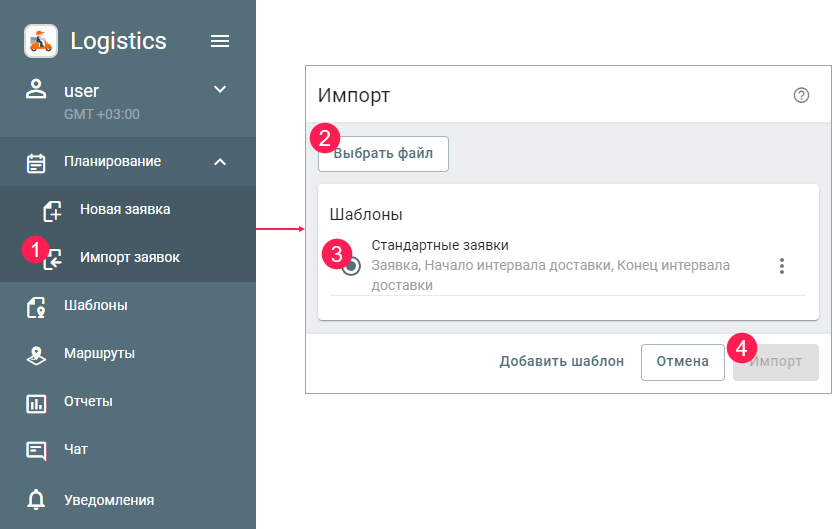Click the Импорт submit button

[776, 362]
